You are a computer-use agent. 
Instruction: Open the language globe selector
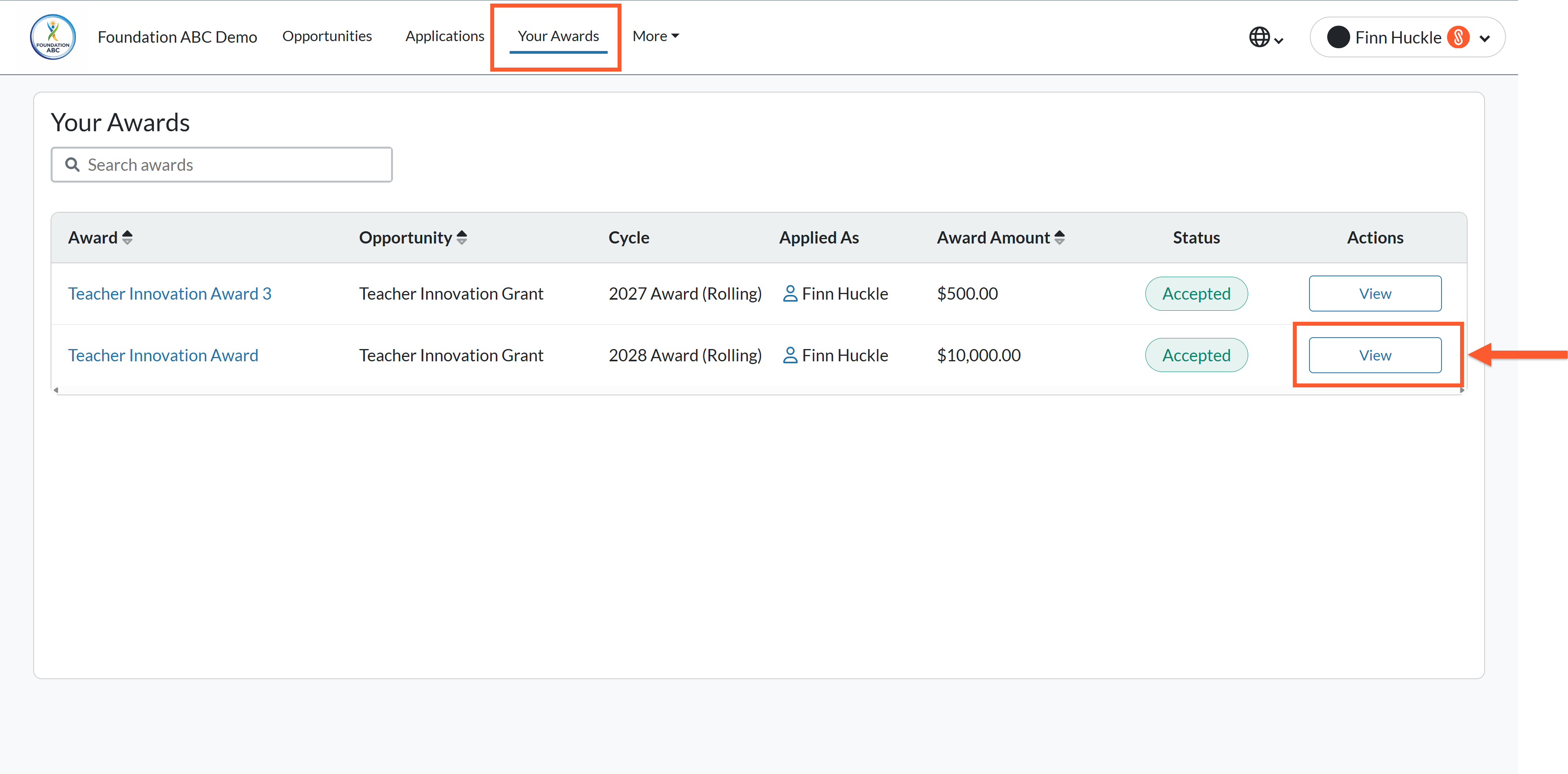tap(1266, 37)
